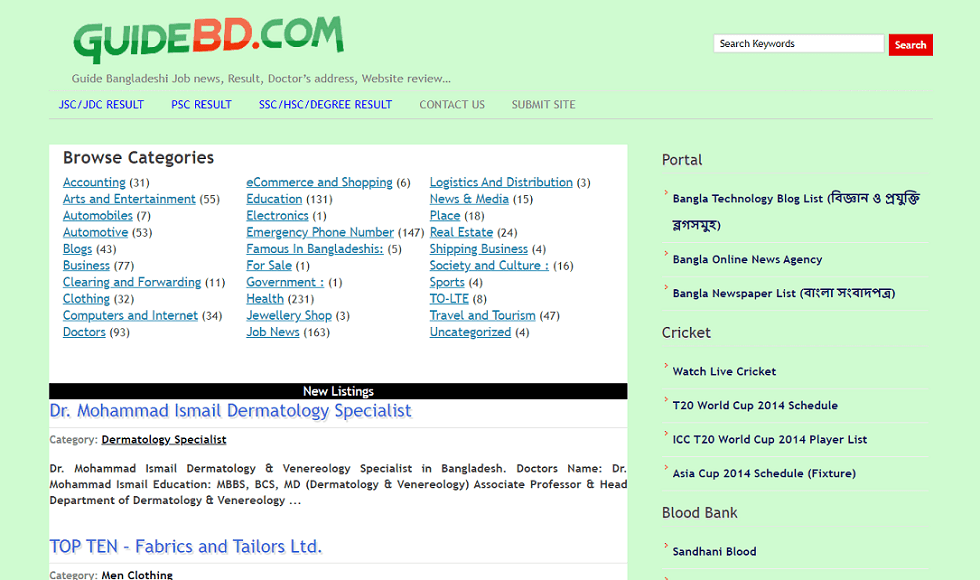Open the CONTACT US page
980x580 pixels.
451,104
